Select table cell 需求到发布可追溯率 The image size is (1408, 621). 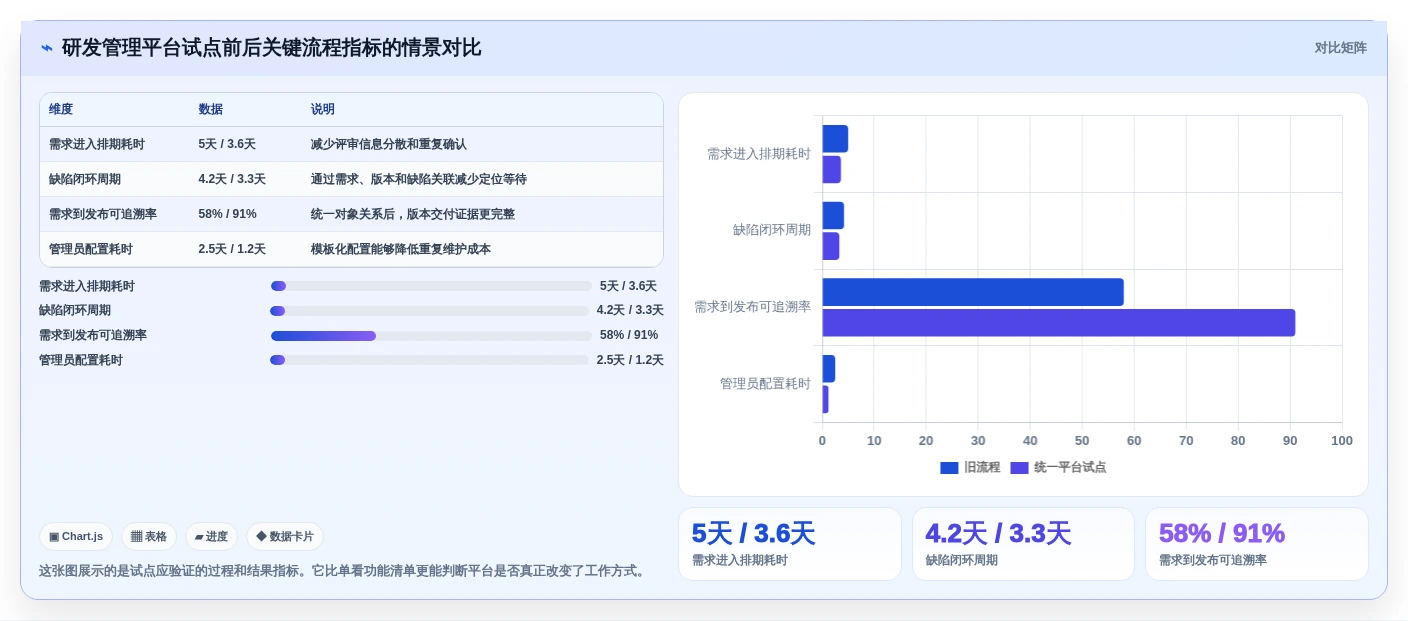point(103,214)
